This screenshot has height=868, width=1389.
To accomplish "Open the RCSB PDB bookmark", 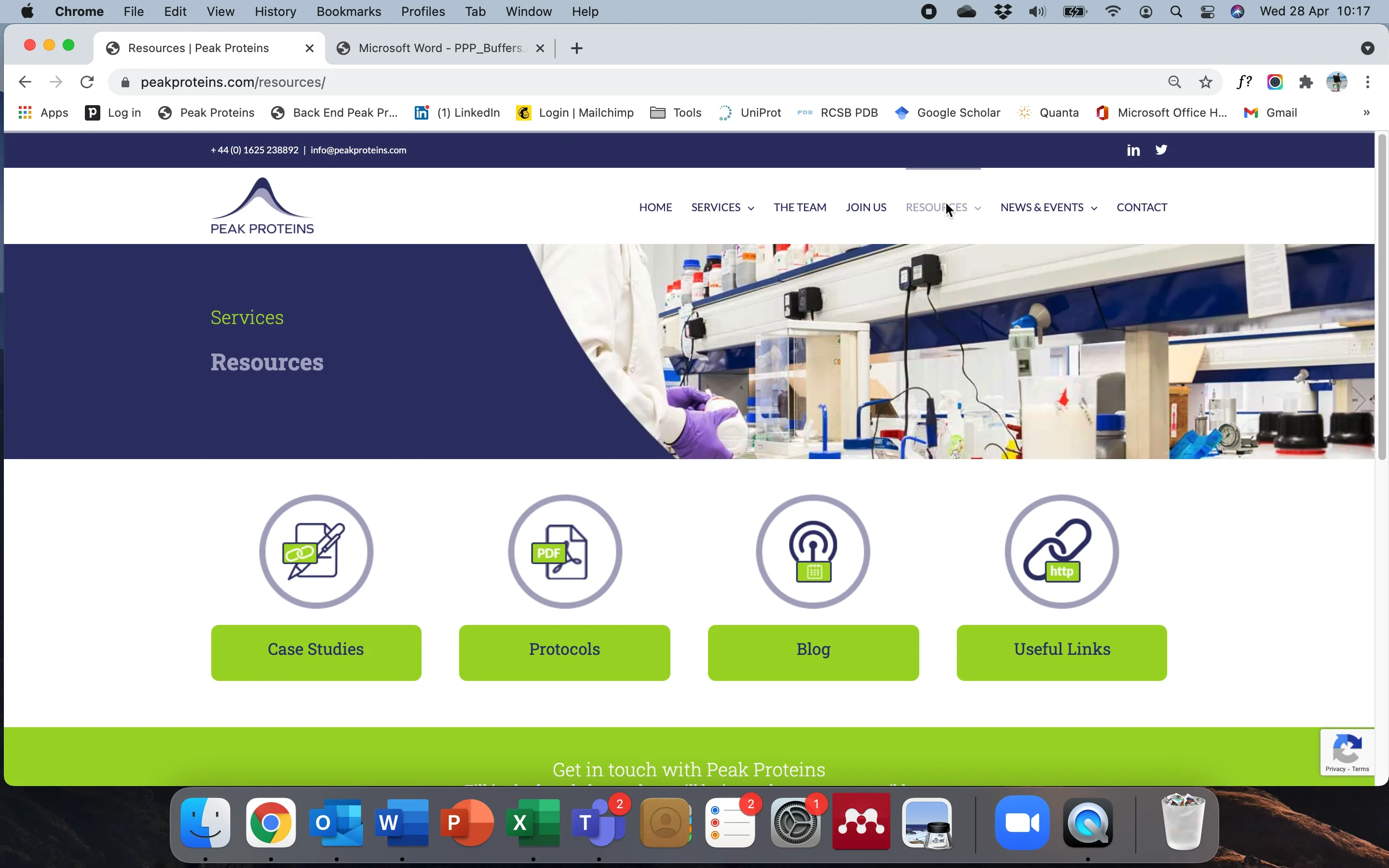I will 838,113.
